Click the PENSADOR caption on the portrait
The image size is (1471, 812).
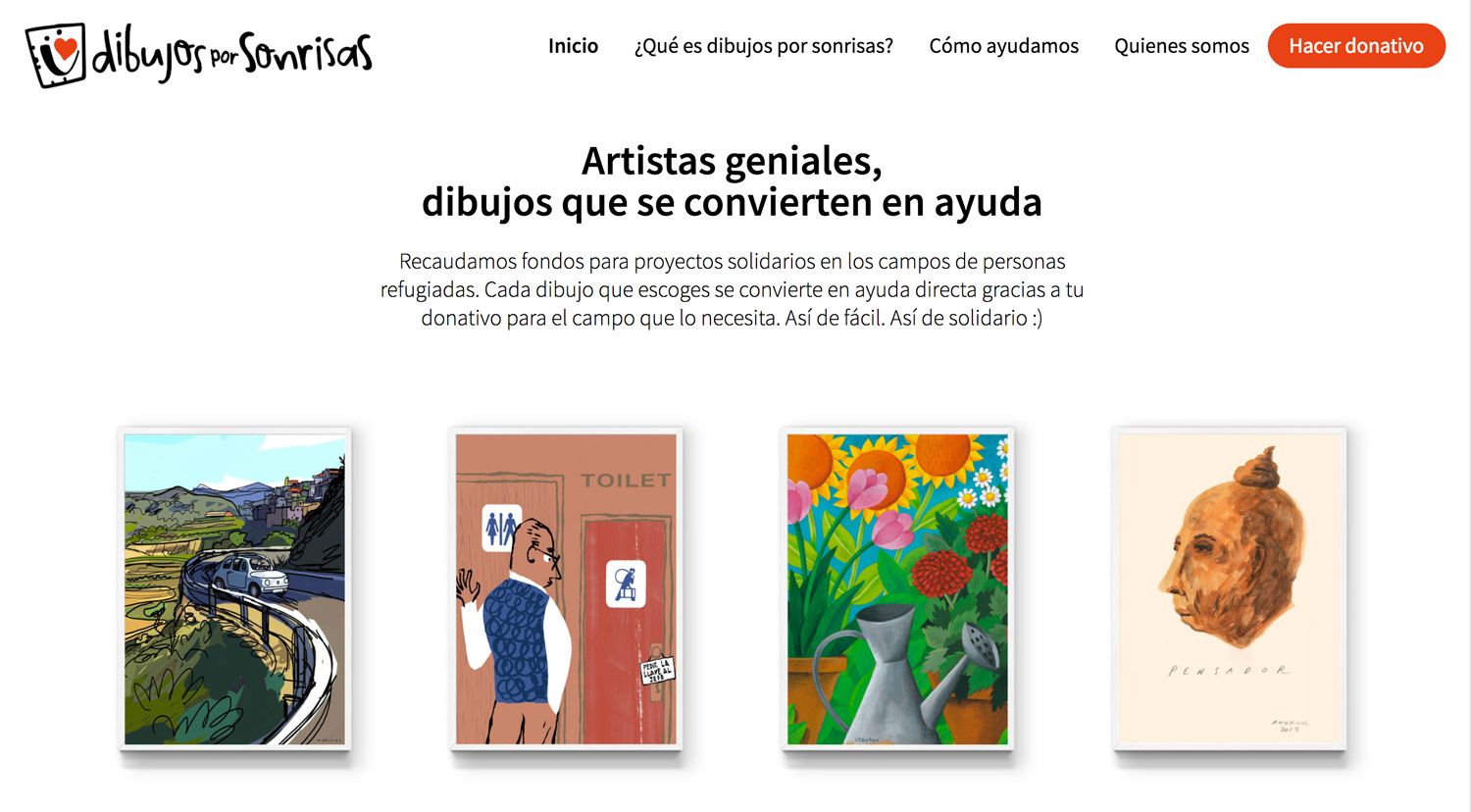(x=1230, y=671)
